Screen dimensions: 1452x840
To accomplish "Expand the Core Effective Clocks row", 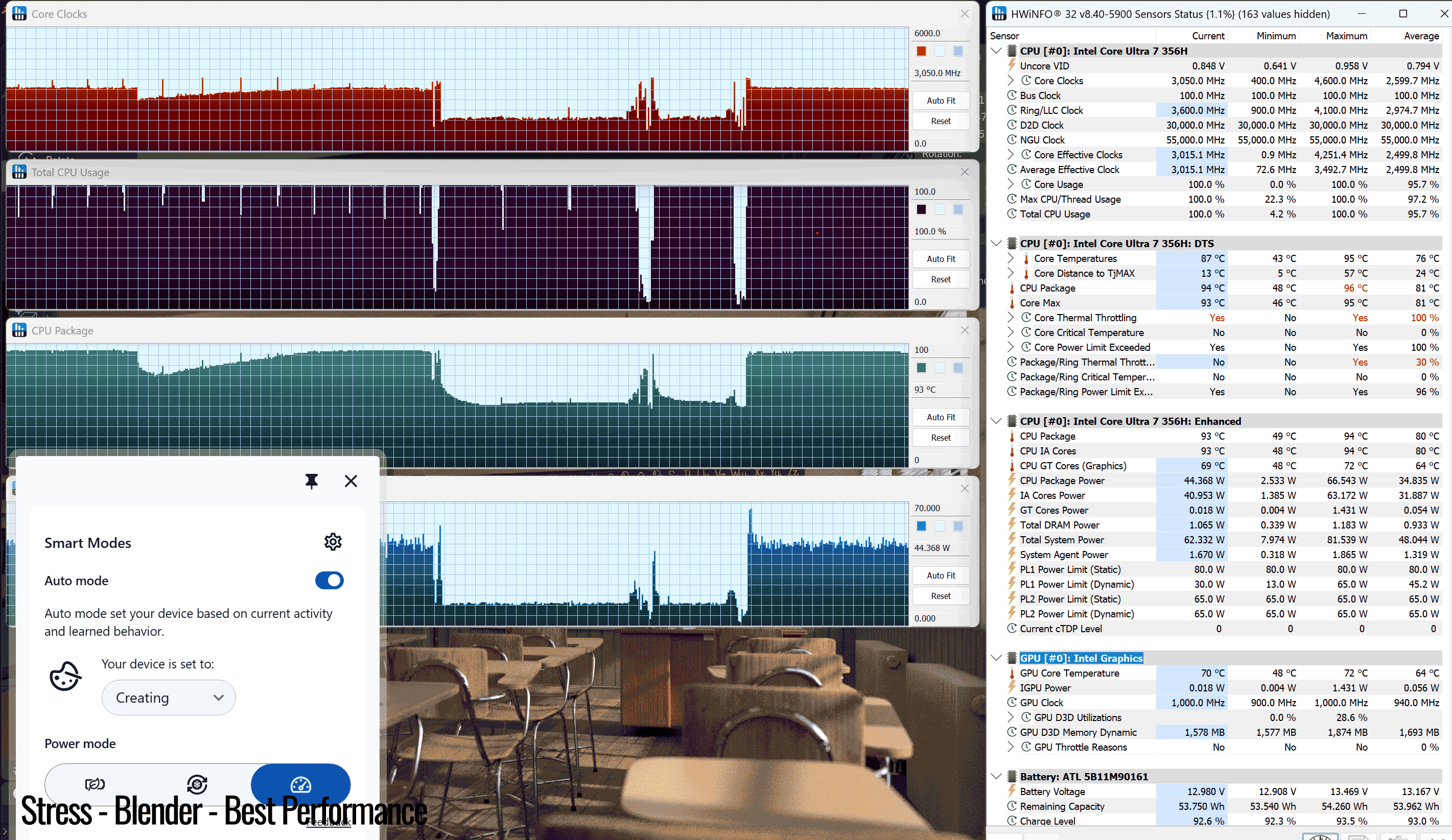I will pos(1011,154).
